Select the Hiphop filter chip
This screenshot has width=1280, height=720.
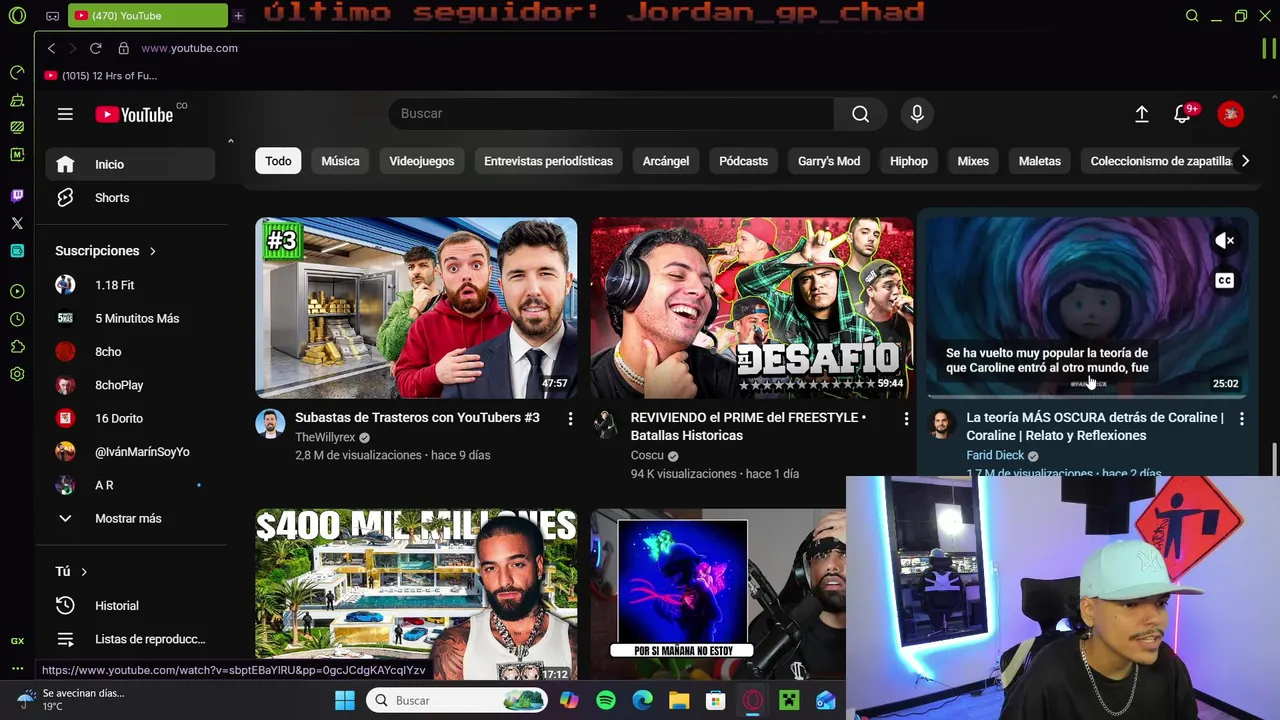pyautogui.click(x=909, y=161)
